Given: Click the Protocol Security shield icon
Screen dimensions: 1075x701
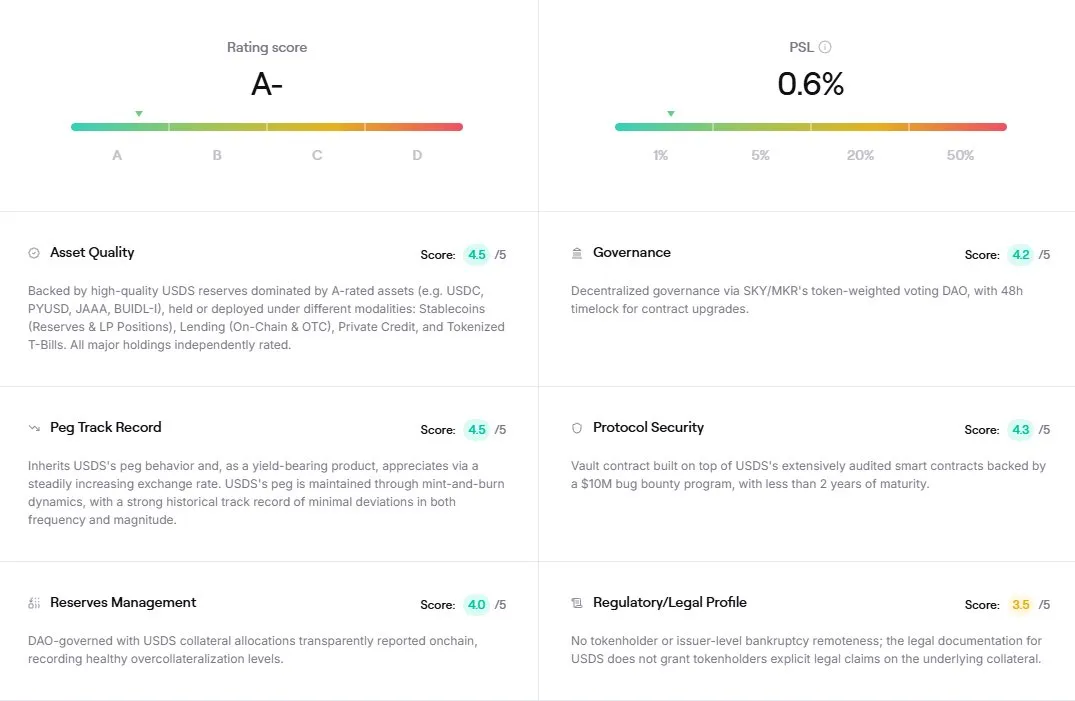Looking at the screenshot, I should (577, 428).
